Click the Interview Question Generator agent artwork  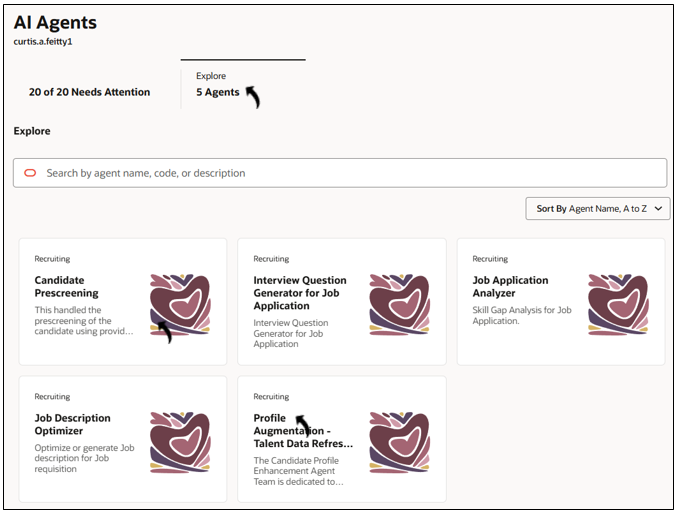point(399,303)
